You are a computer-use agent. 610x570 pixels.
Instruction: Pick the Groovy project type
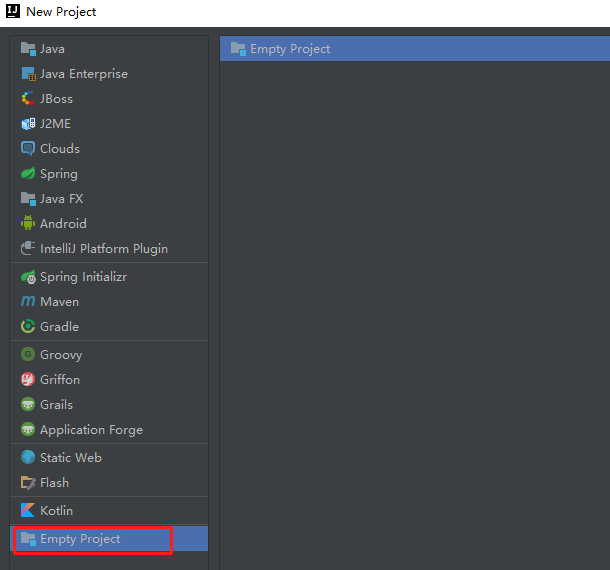[x=109, y=354]
